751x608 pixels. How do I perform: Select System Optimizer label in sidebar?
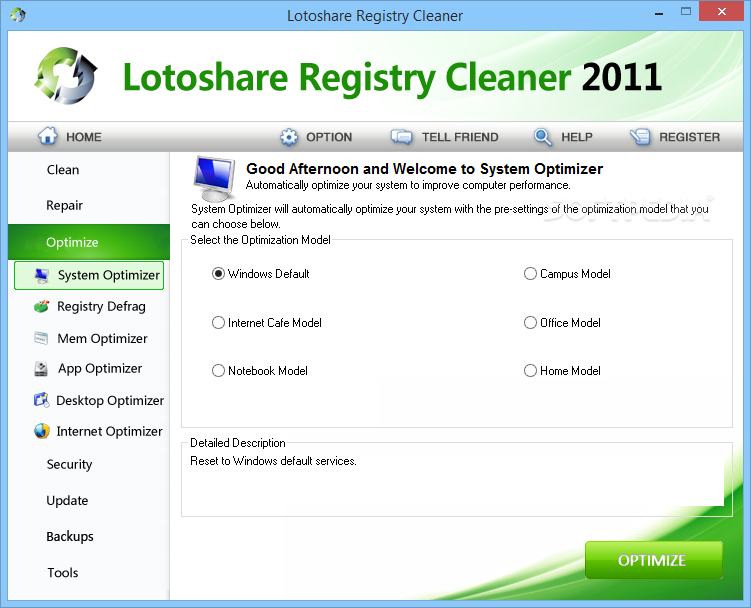(109, 275)
